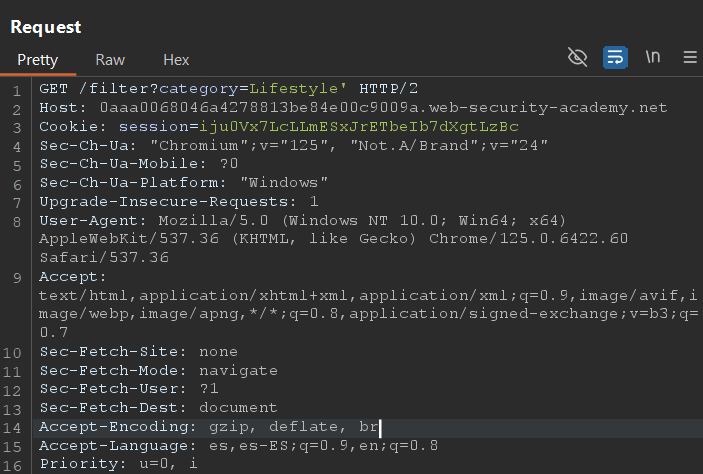Toggle the hide non-printable eye icon
The width and height of the screenshot is (703, 474).
point(577,57)
